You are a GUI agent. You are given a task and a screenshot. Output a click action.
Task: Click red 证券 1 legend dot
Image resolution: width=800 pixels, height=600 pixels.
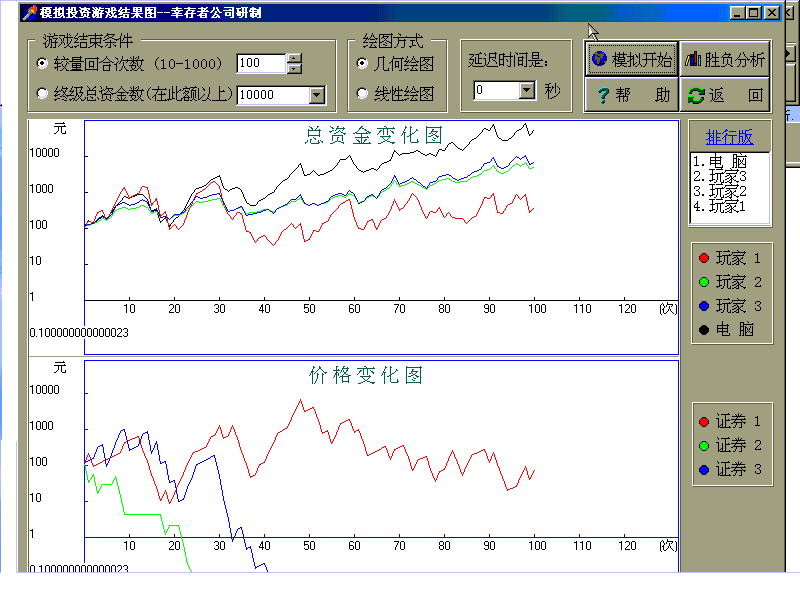point(704,421)
